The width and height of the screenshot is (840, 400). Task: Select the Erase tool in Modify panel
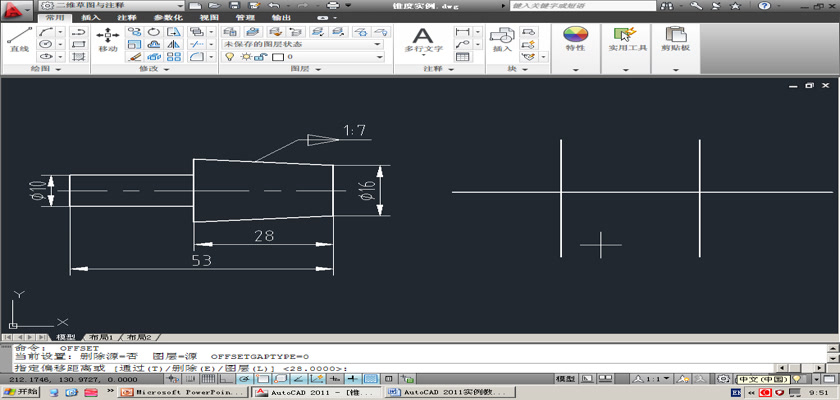[x=134, y=56]
